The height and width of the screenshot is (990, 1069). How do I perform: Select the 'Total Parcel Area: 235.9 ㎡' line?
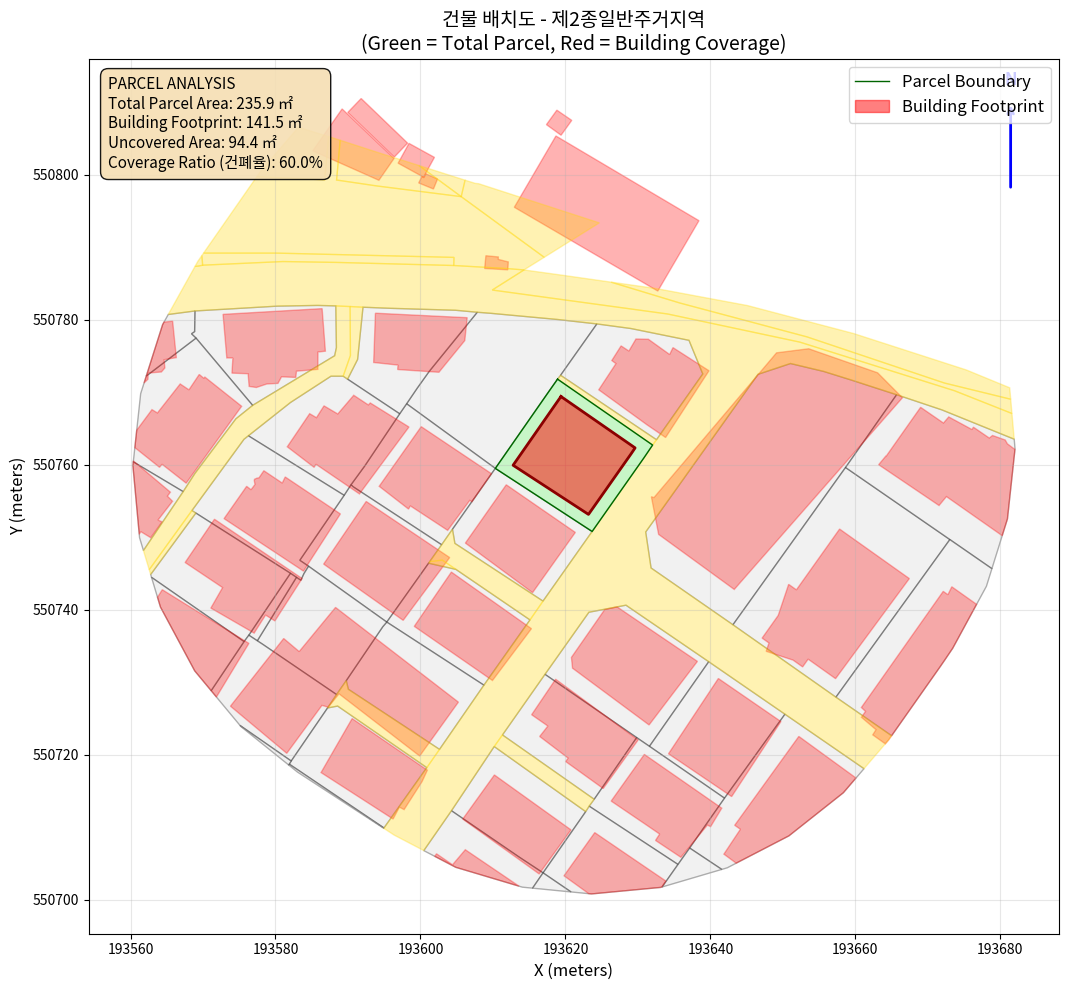(200, 103)
